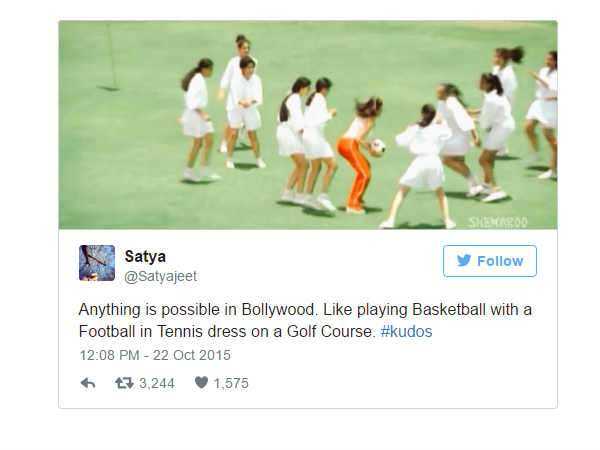Like the tweet with the heart icon
Viewport: 600px width, 450px height.
(x=201, y=383)
